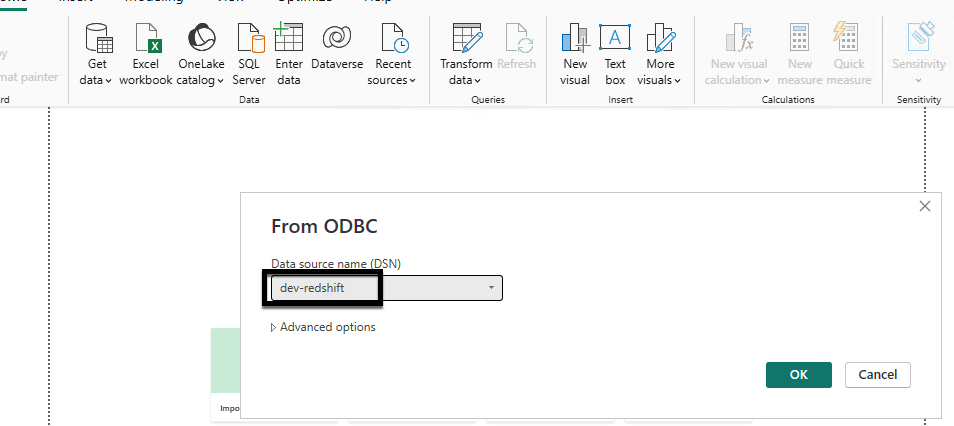The width and height of the screenshot is (954, 426).
Task: Expand Transform data dropdown arrow
Action: coord(478,80)
